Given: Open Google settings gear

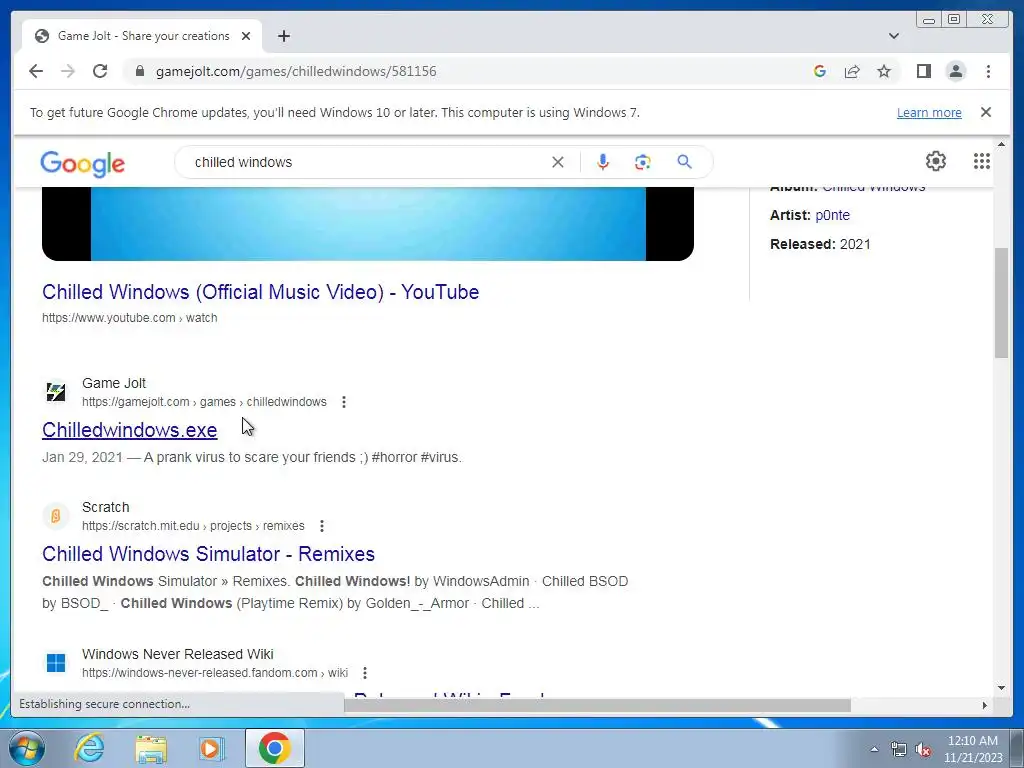Looking at the screenshot, I should (x=936, y=161).
